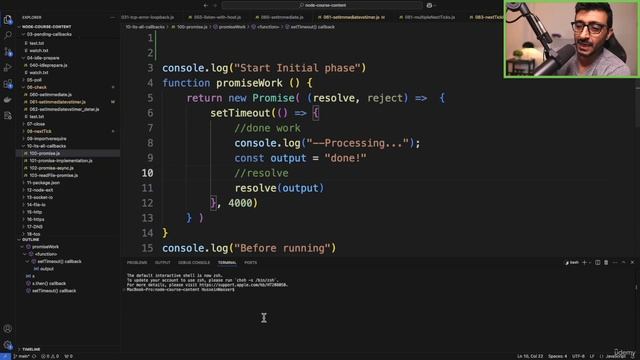Click the promiseWork breadcrumb
Image resolution: width=640 pixels, height=360 pixels.
232,27
